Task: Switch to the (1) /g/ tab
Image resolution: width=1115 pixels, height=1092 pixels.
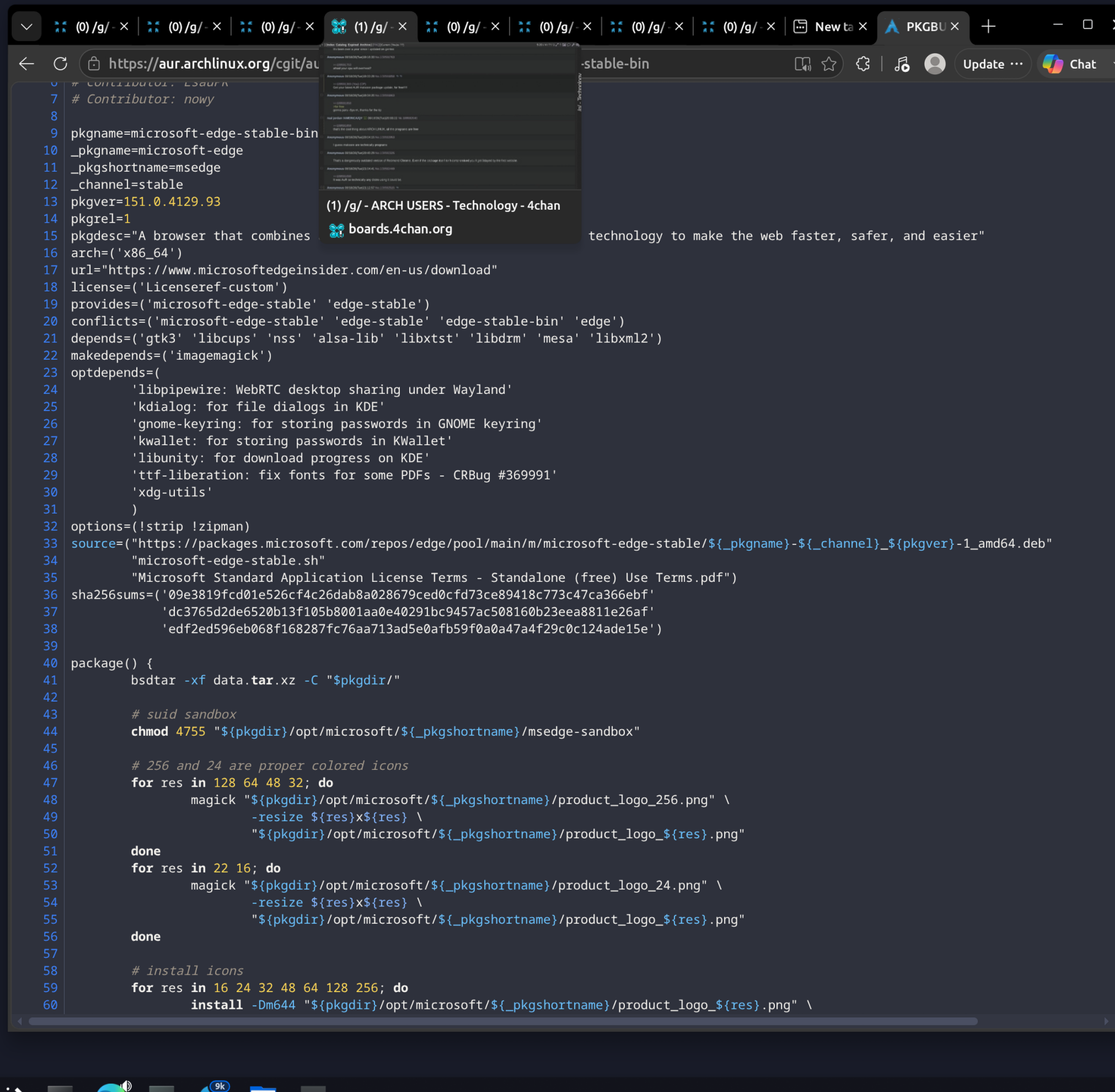Action: pos(370,26)
